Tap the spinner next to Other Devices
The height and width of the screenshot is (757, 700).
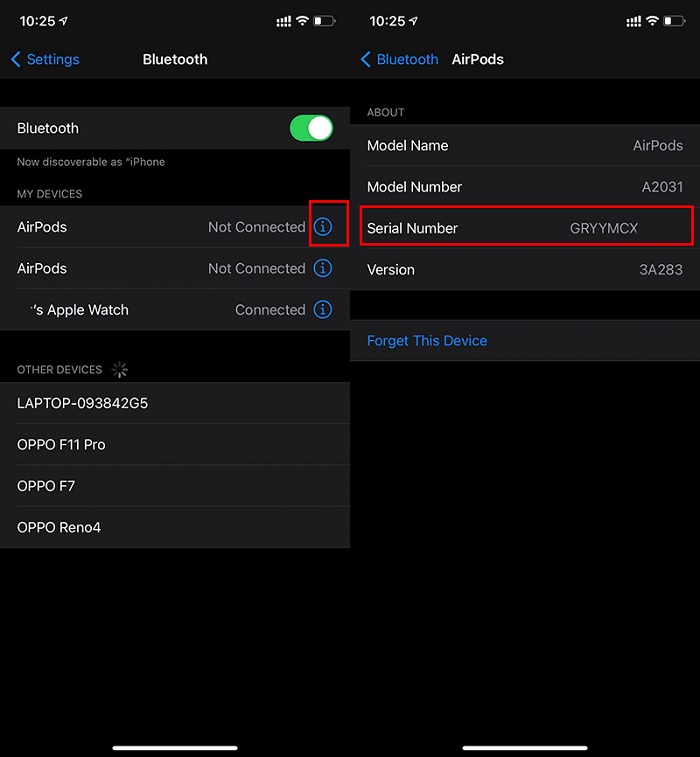pyautogui.click(x=120, y=370)
